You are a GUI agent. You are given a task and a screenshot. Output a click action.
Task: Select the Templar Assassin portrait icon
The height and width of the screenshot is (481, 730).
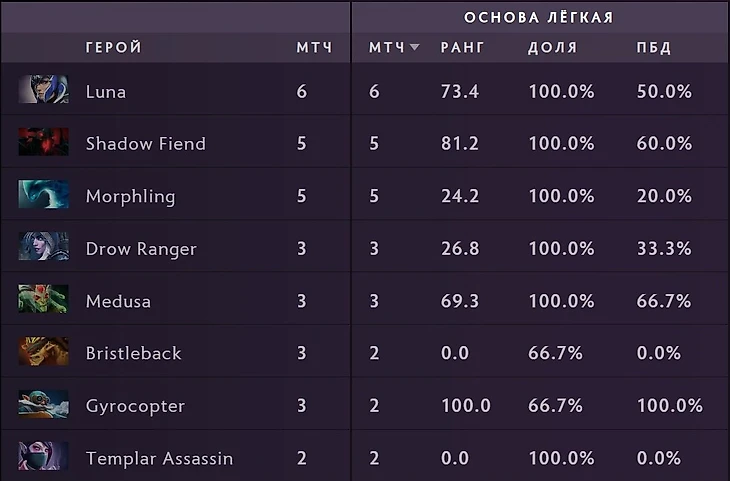pos(43,456)
